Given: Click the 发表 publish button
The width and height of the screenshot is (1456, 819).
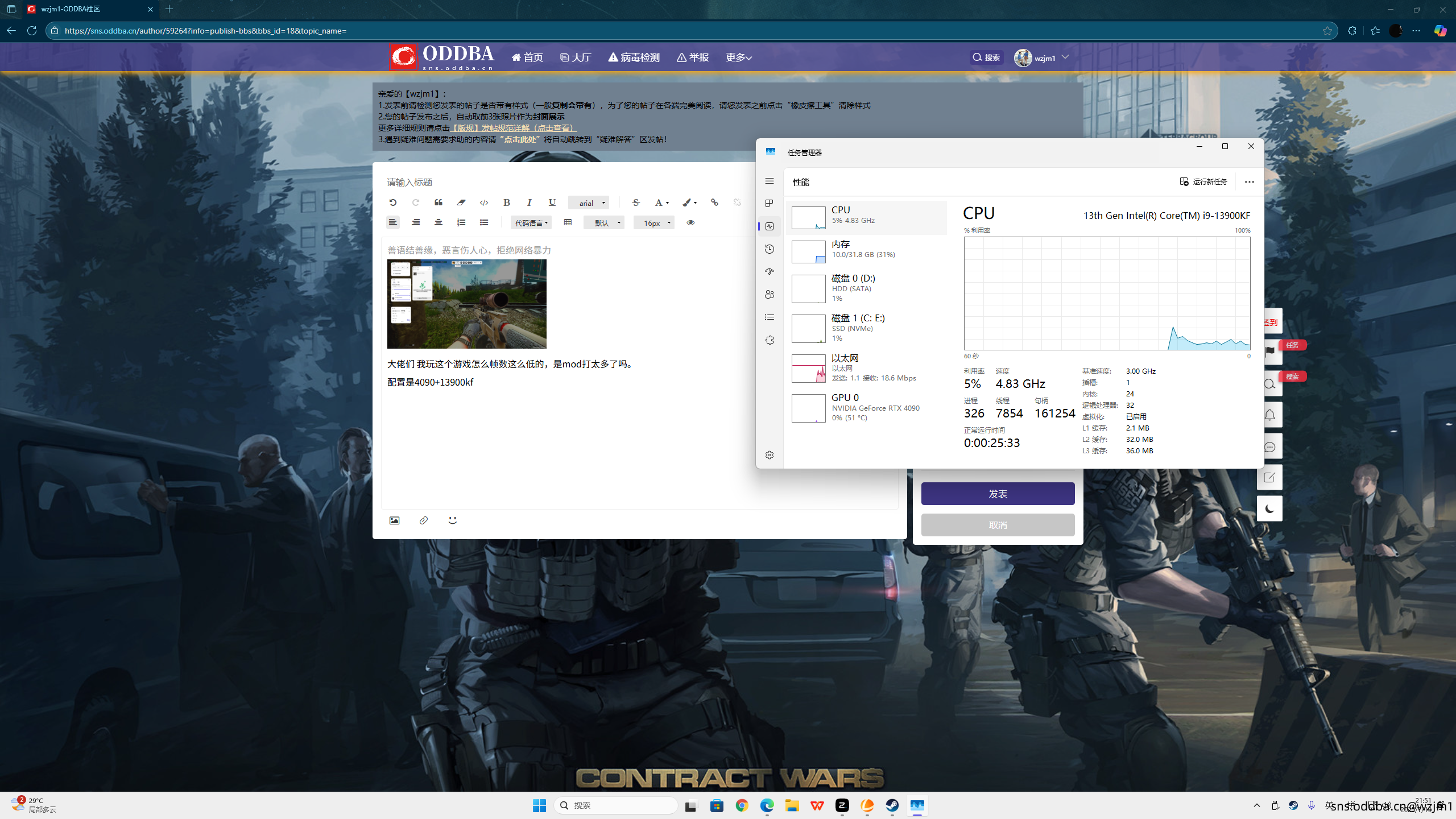Looking at the screenshot, I should [x=998, y=494].
